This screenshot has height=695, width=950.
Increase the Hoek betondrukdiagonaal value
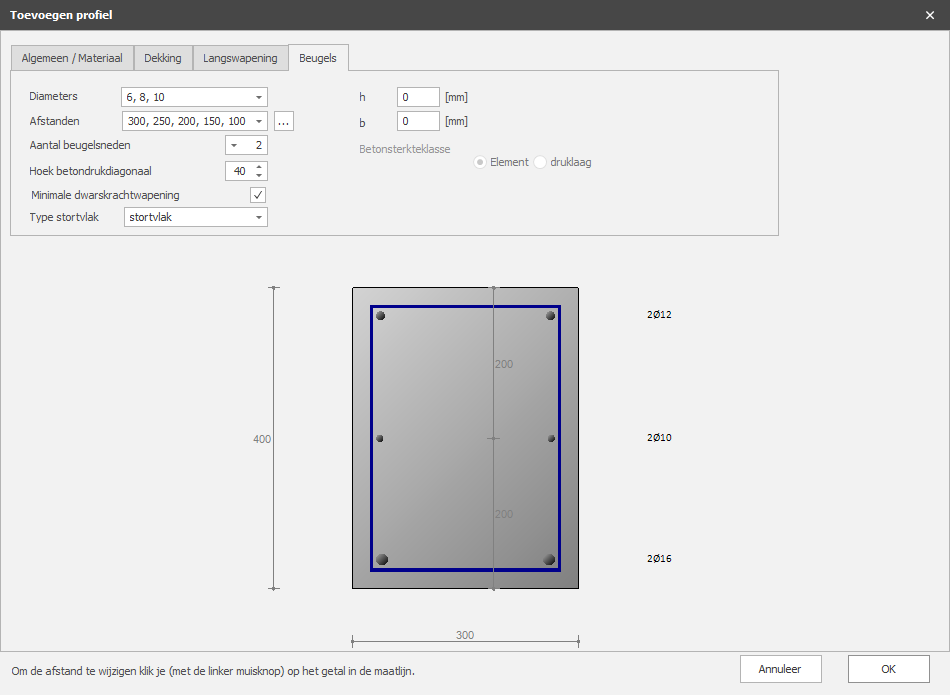click(x=259, y=167)
